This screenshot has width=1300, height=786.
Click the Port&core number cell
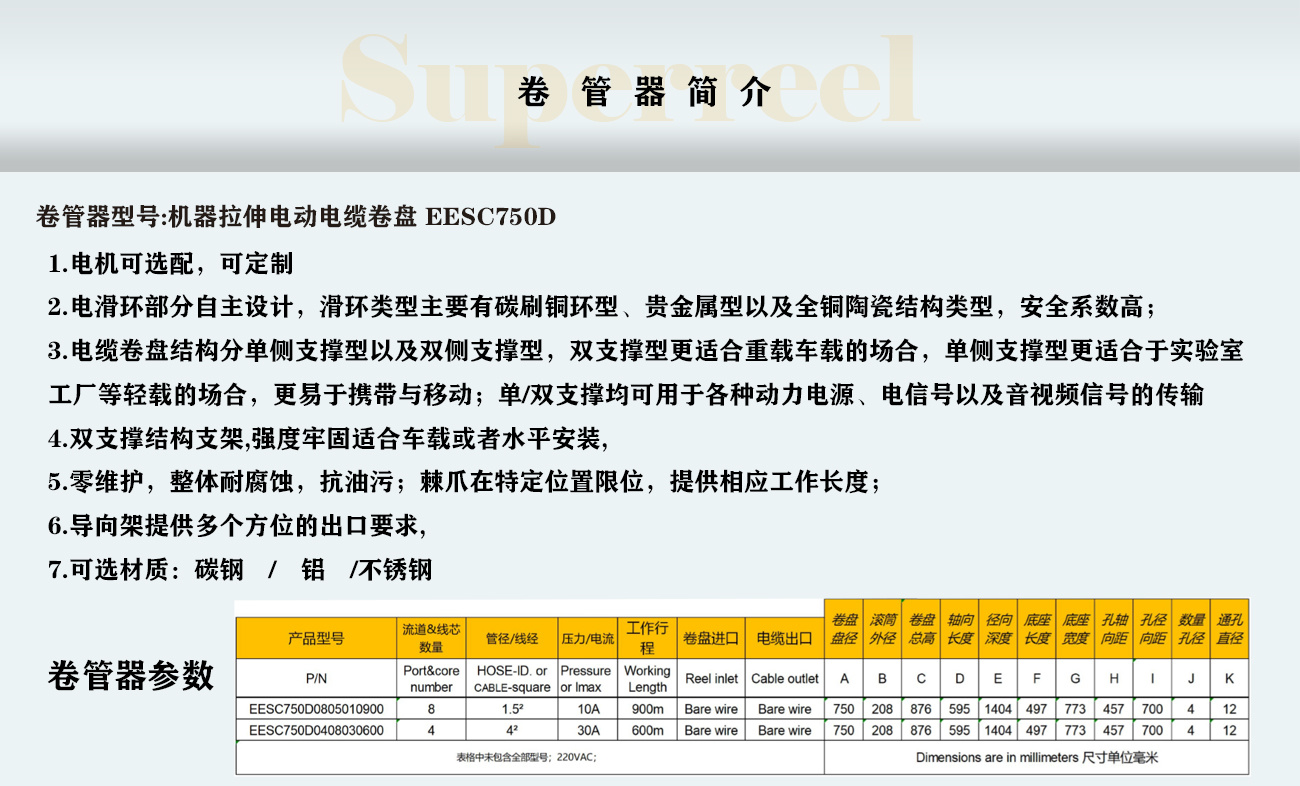point(431,678)
